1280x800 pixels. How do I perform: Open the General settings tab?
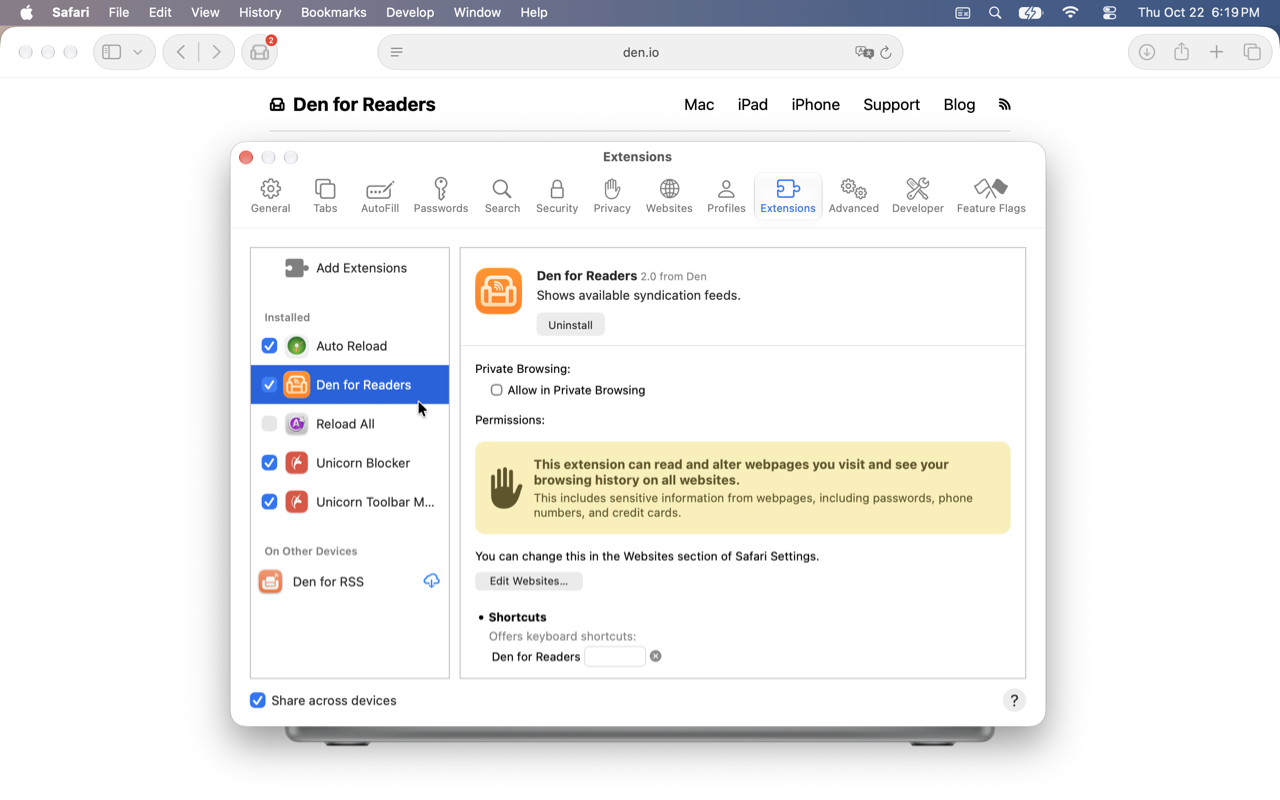(x=270, y=196)
